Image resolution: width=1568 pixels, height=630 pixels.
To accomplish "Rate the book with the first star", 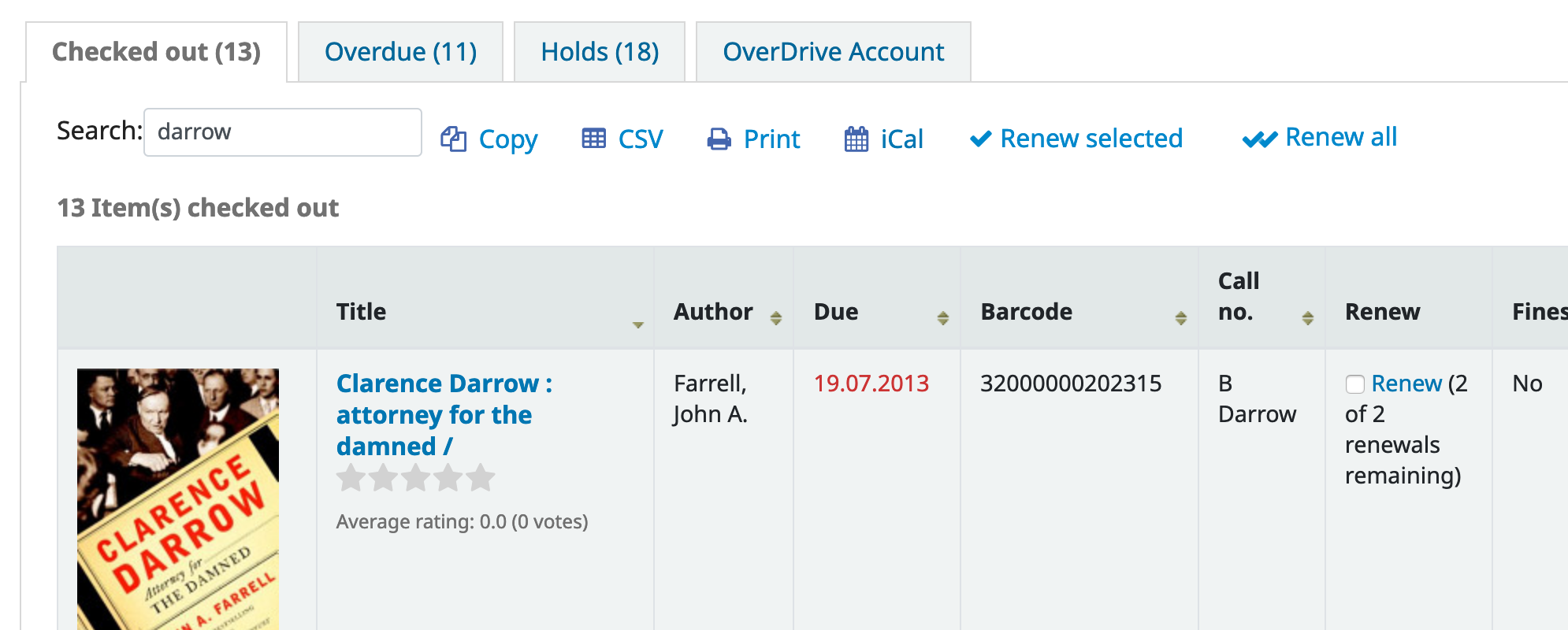I will [x=351, y=478].
